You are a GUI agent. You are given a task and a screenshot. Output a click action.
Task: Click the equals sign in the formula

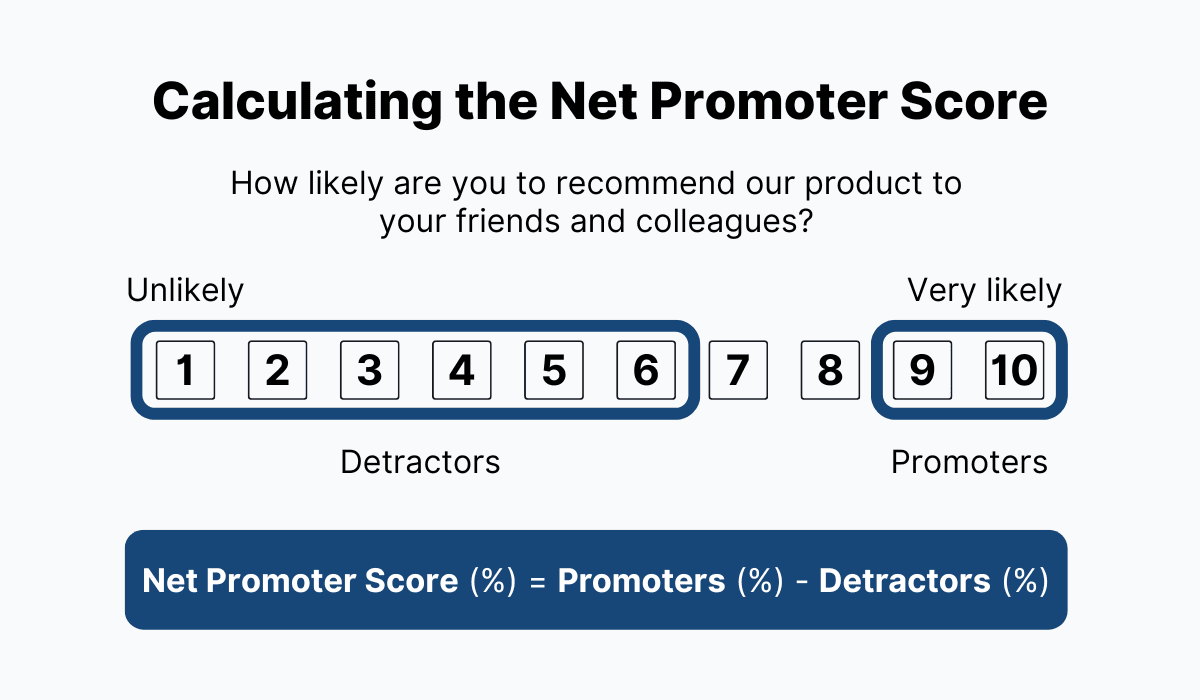pyautogui.click(x=538, y=581)
